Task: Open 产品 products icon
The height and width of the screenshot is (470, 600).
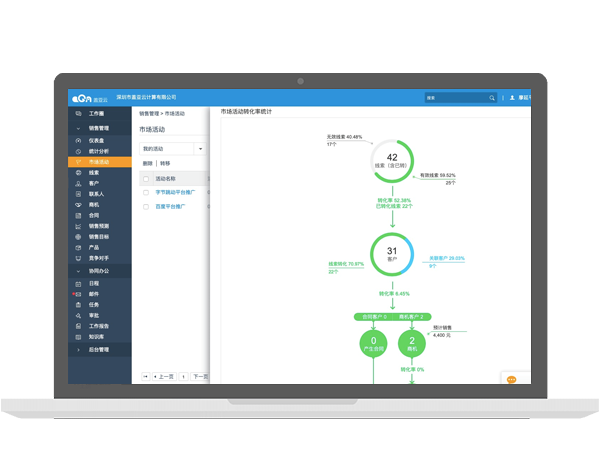Action: (78, 248)
